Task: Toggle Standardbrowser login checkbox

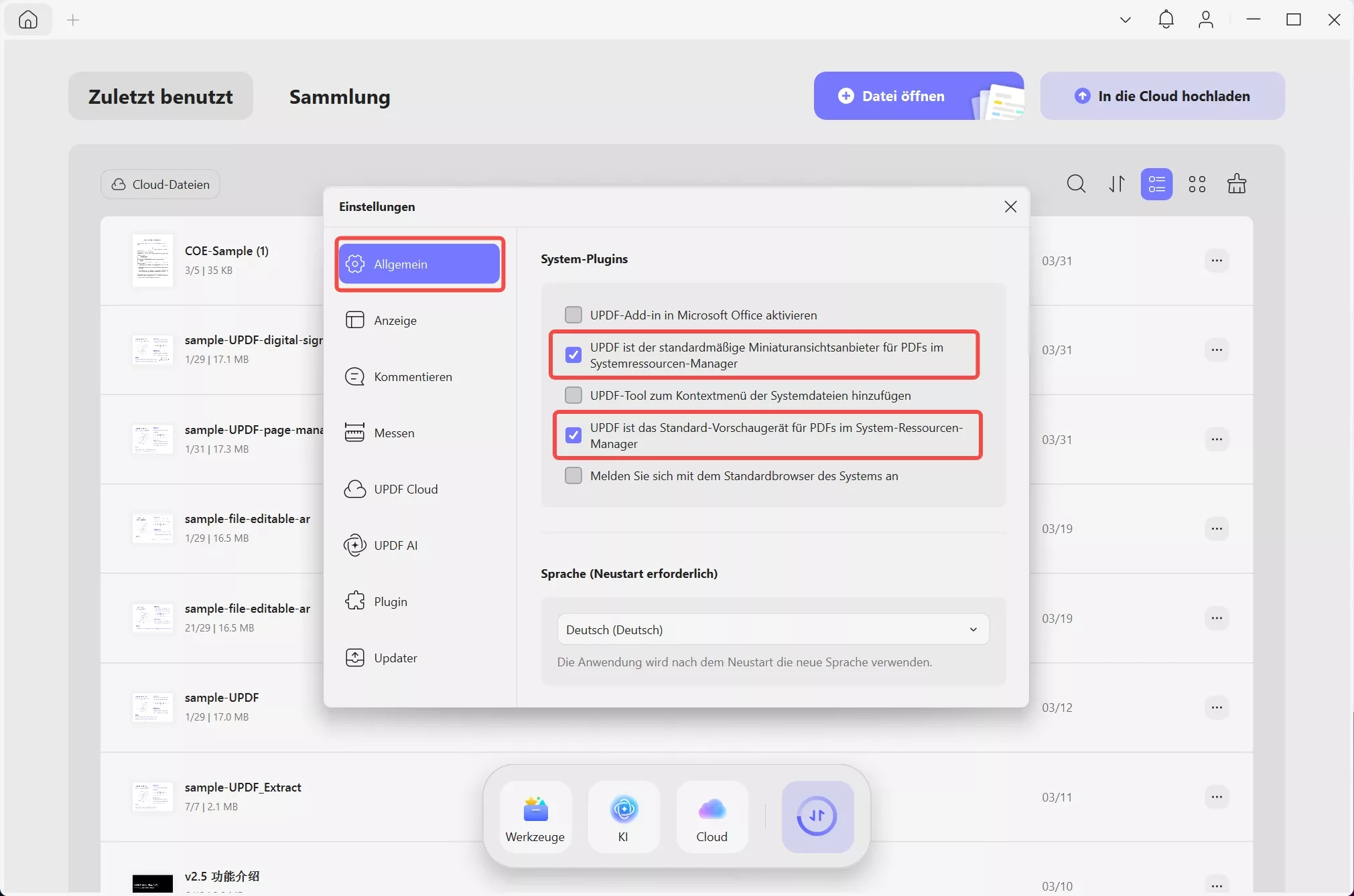Action: tap(573, 476)
